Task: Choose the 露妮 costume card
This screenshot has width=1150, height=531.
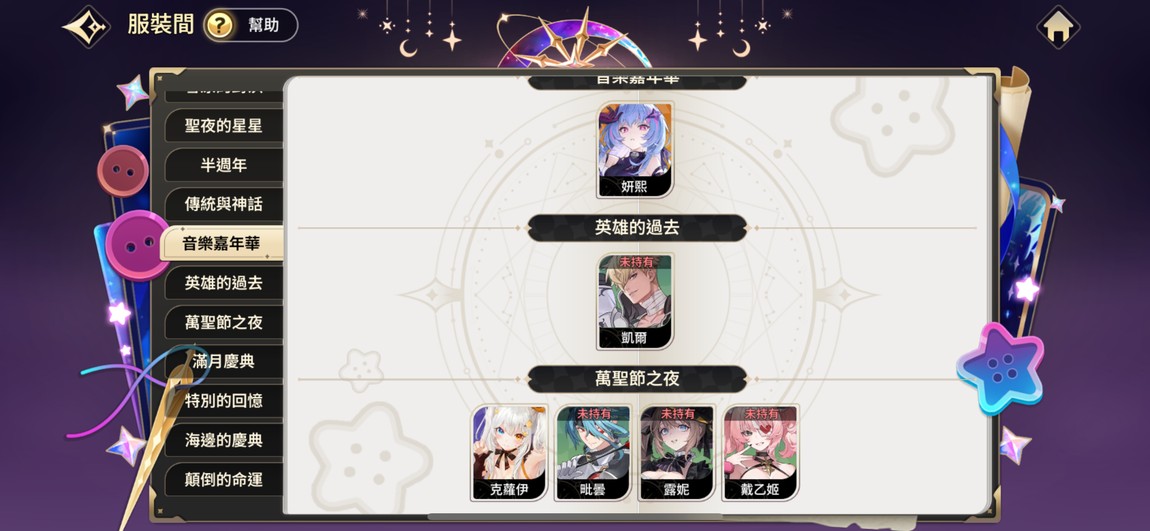Action: [x=676, y=453]
